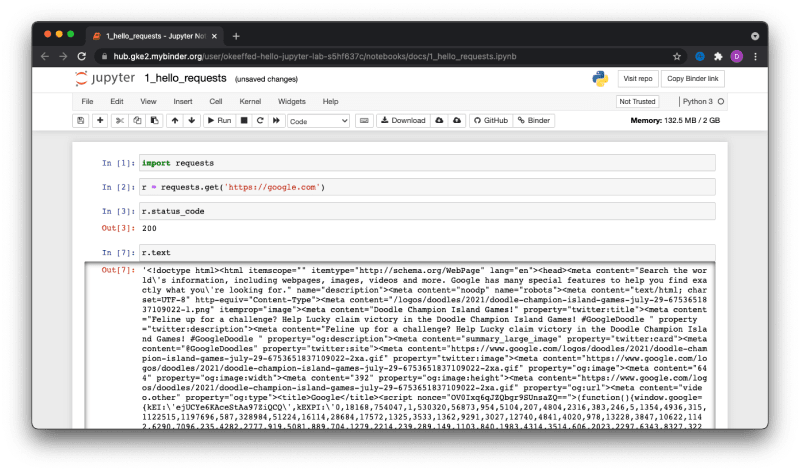Click the 200 output value
The image size is (800, 472).
coord(149,229)
